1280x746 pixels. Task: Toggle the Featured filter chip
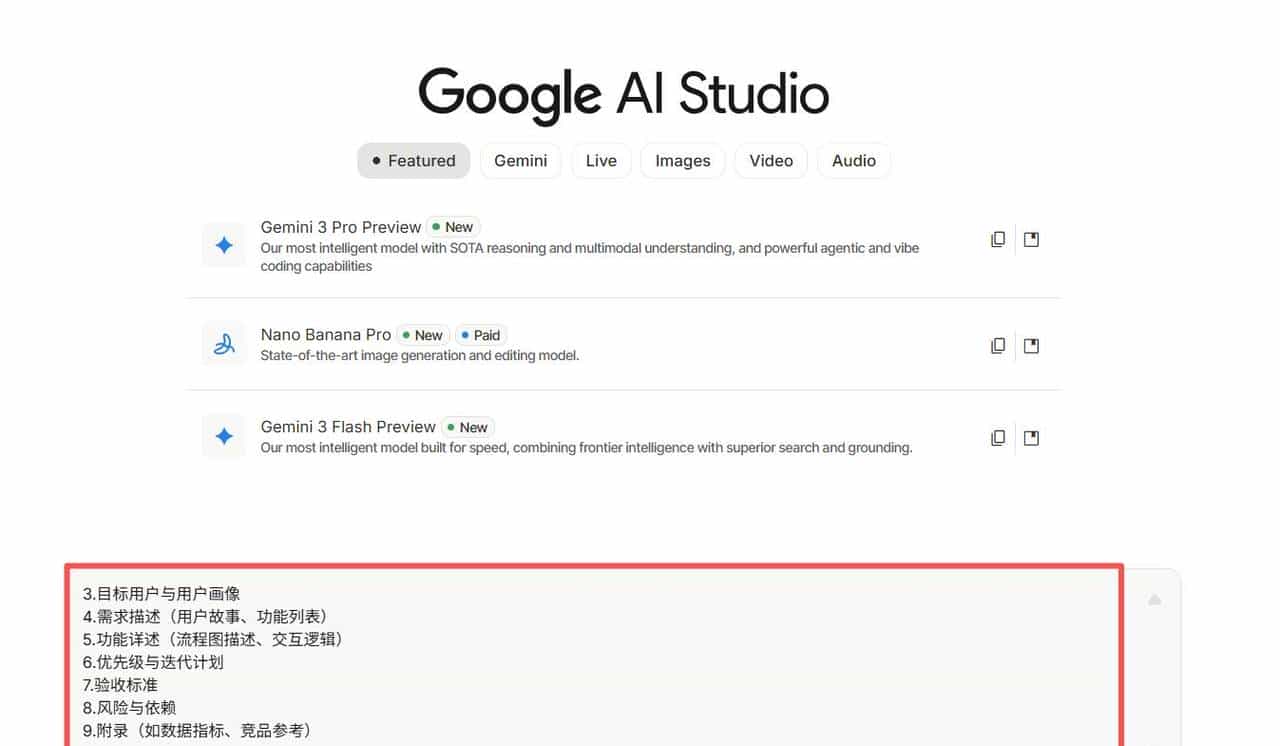tap(413, 160)
